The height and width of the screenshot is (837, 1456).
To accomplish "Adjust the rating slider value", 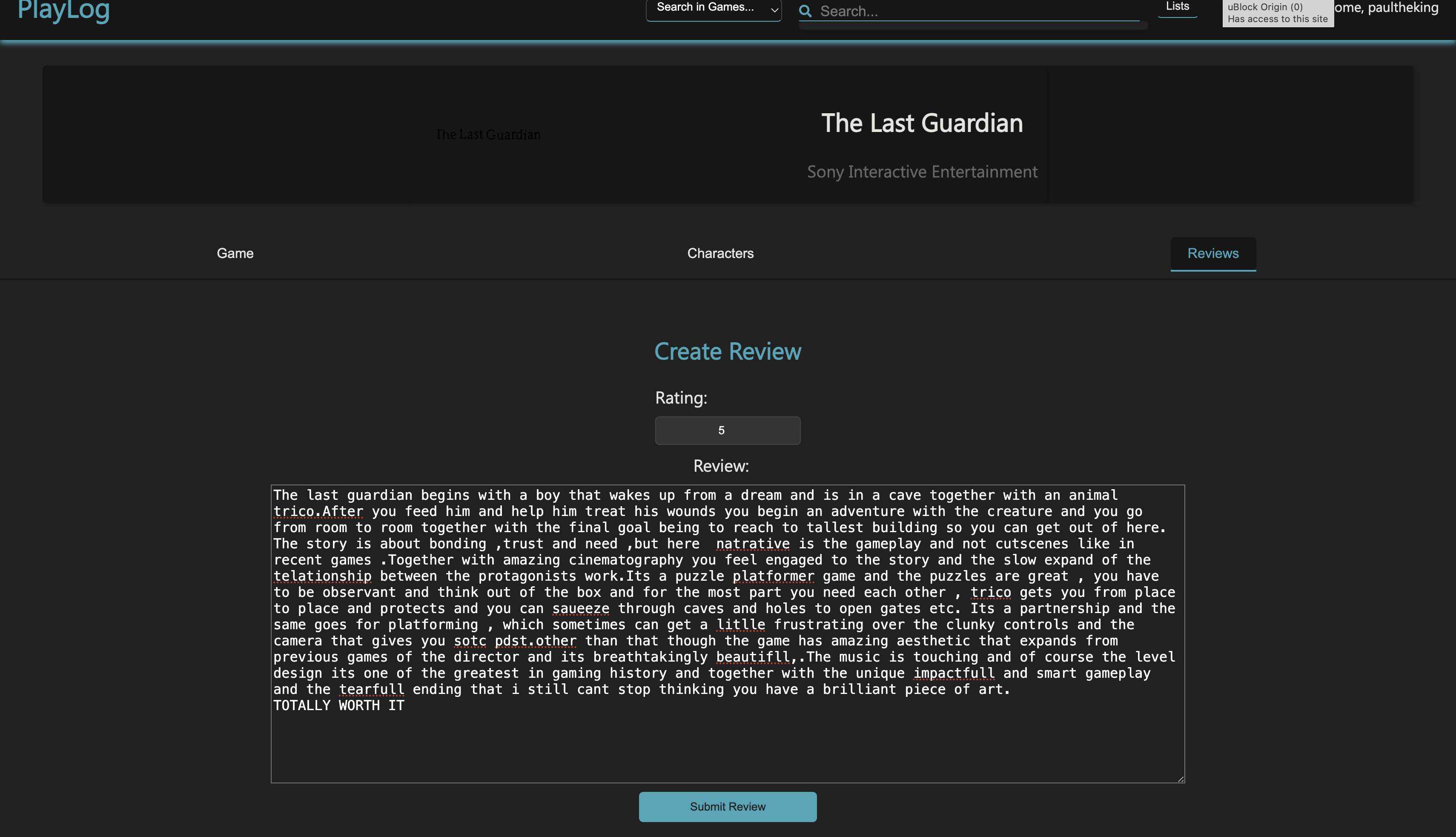I will coord(727,430).
